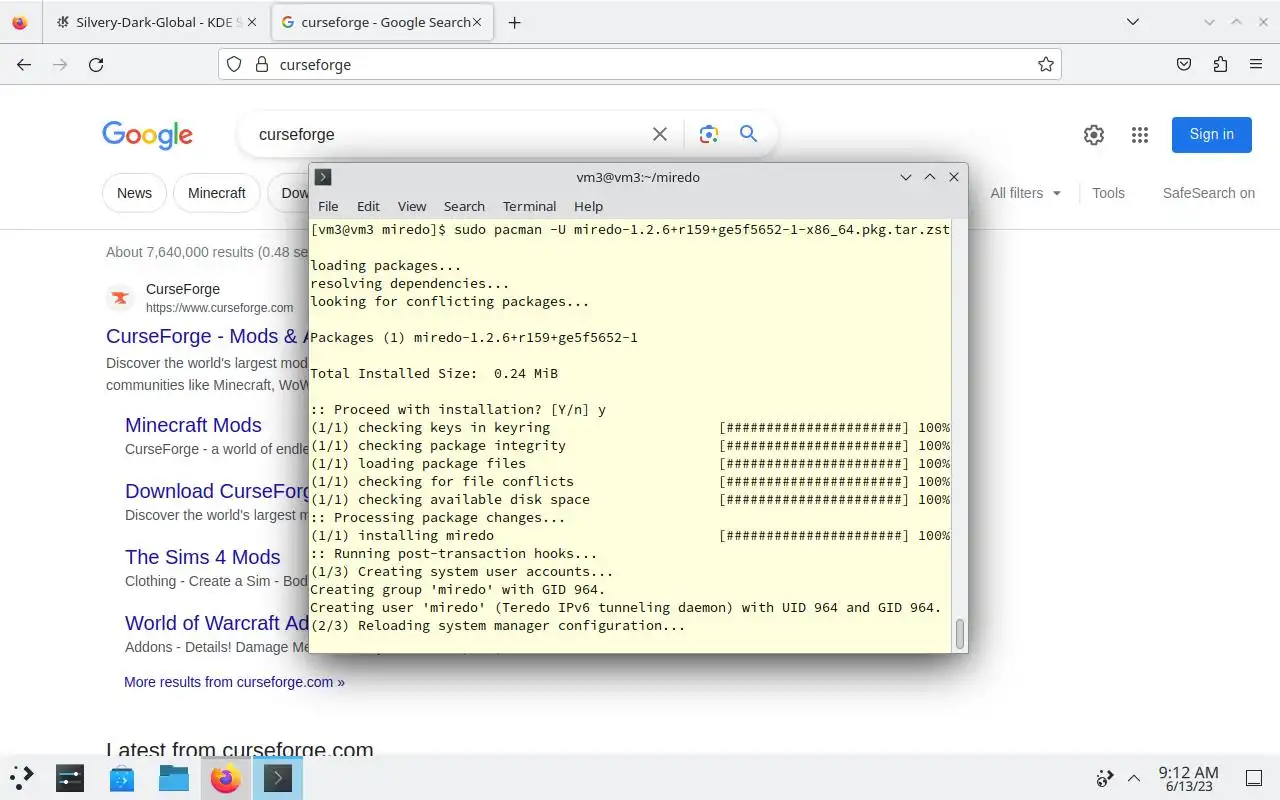Bookmark this page with the star
The width and height of the screenshot is (1280, 800).
click(1046, 64)
